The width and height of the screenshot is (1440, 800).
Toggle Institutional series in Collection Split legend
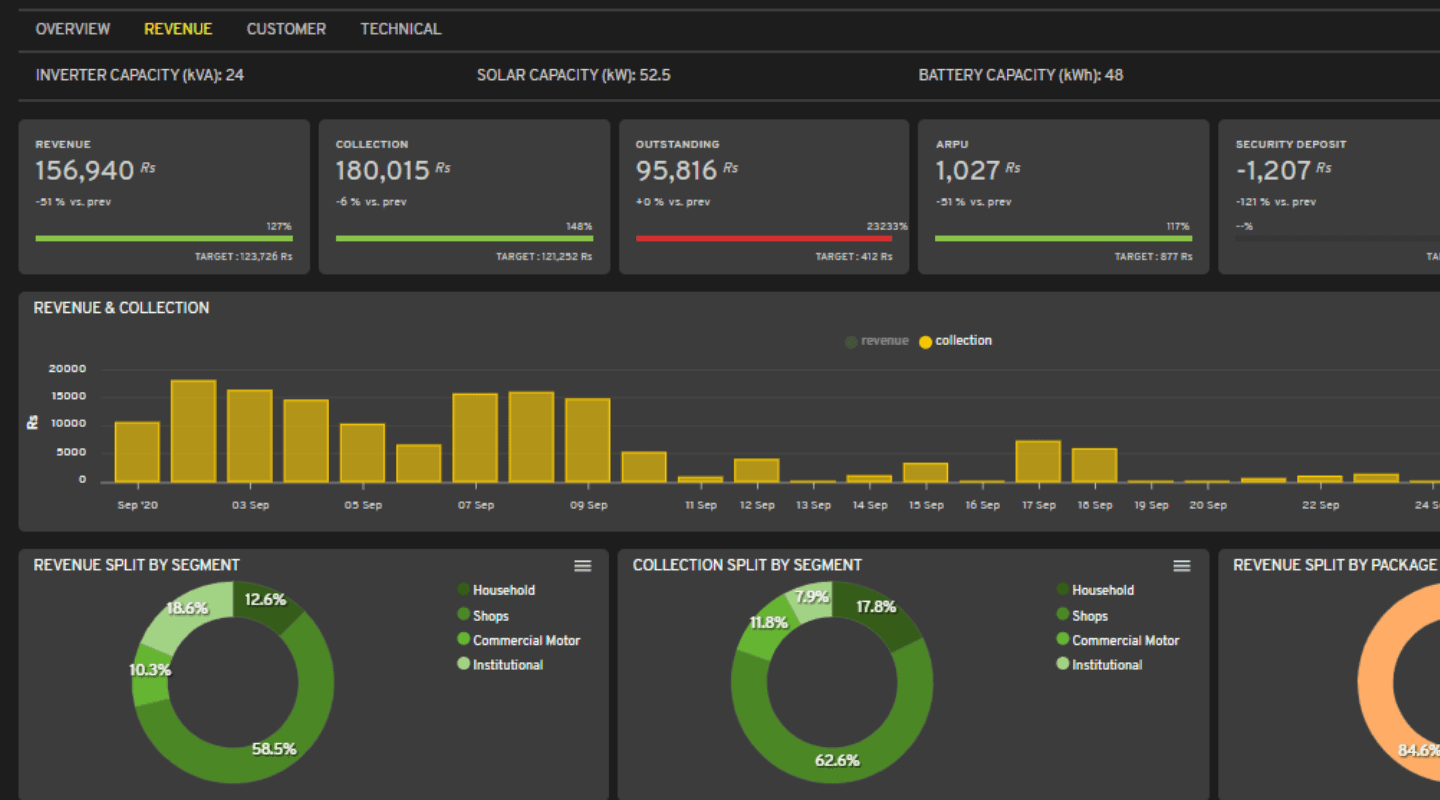pos(1106,664)
